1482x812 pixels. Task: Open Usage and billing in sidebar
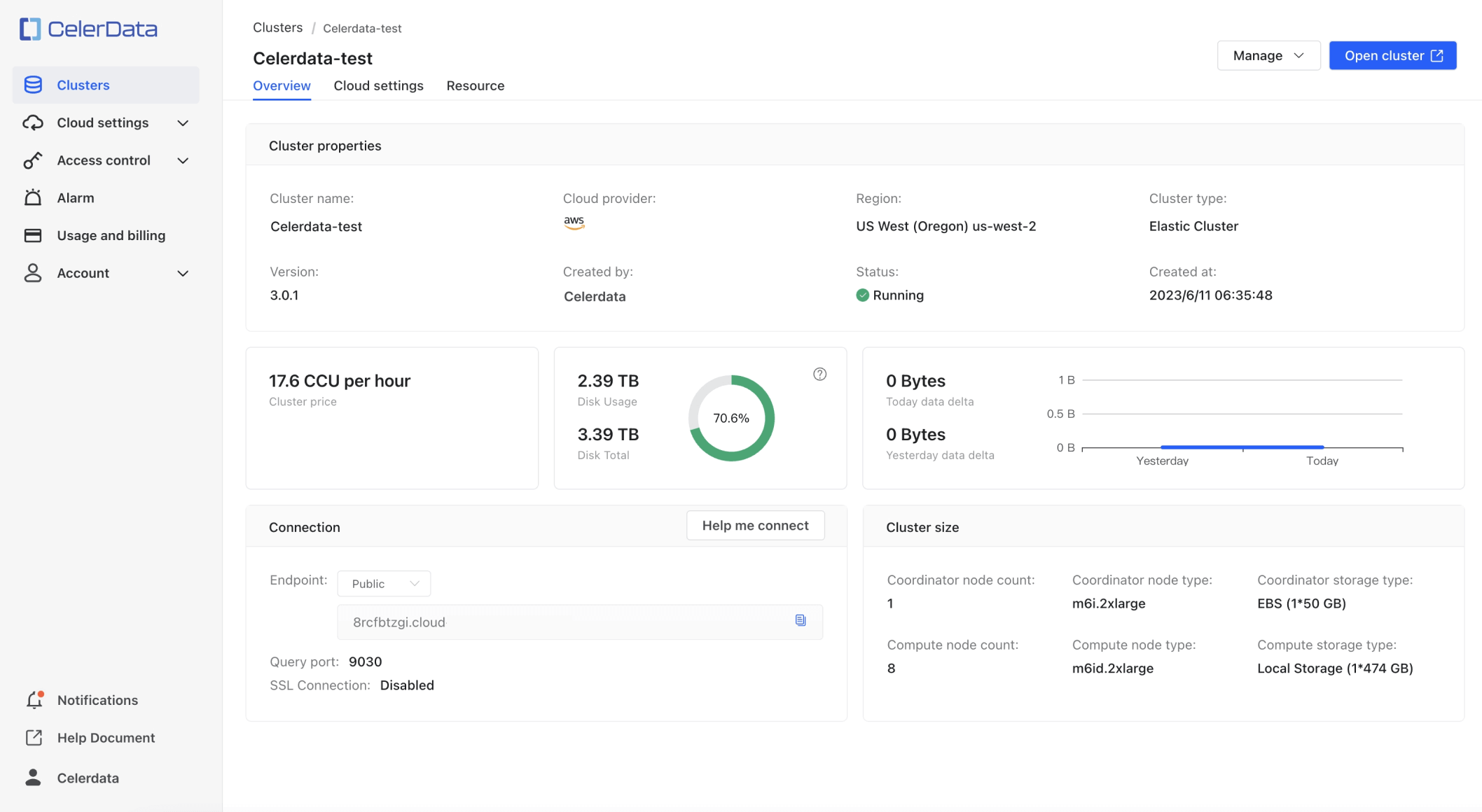(x=106, y=235)
